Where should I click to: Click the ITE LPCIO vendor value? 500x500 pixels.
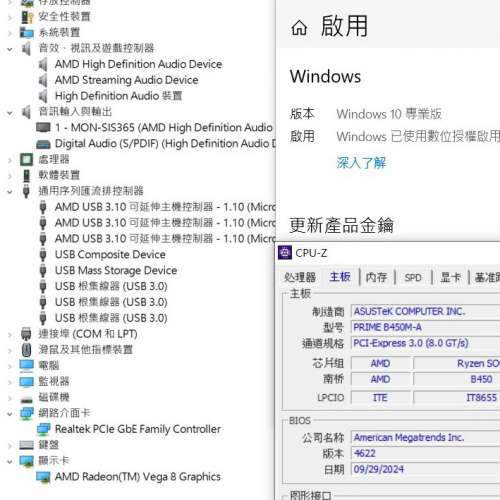(x=380, y=397)
